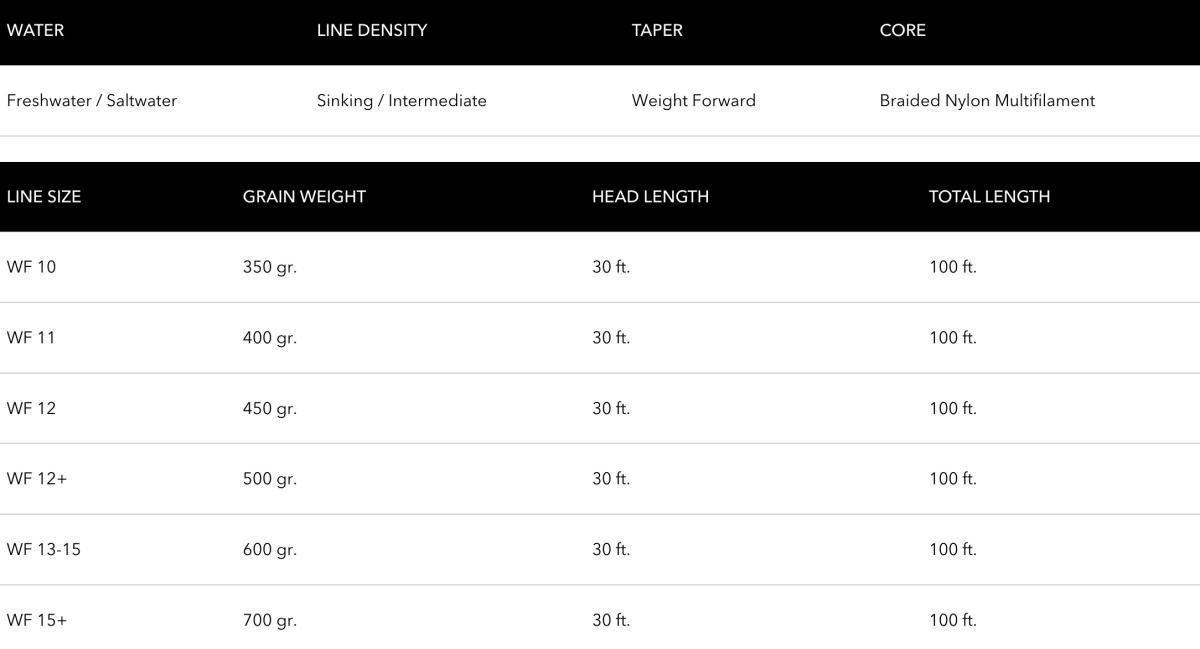Select the Sinking / Intermediate value
Viewport: 1200px width, 649px height.
click(401, 101)
